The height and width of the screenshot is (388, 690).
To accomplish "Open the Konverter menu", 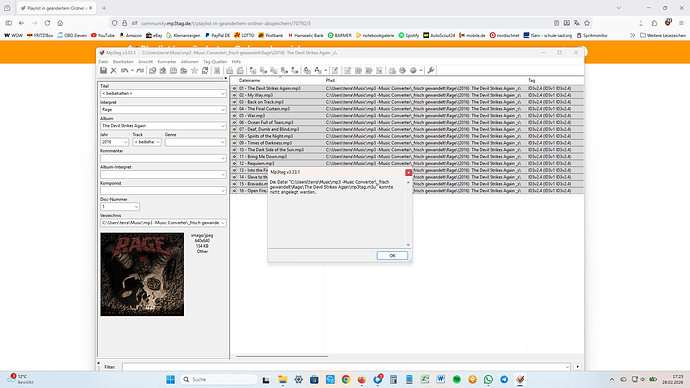I will tap(167, 62).
